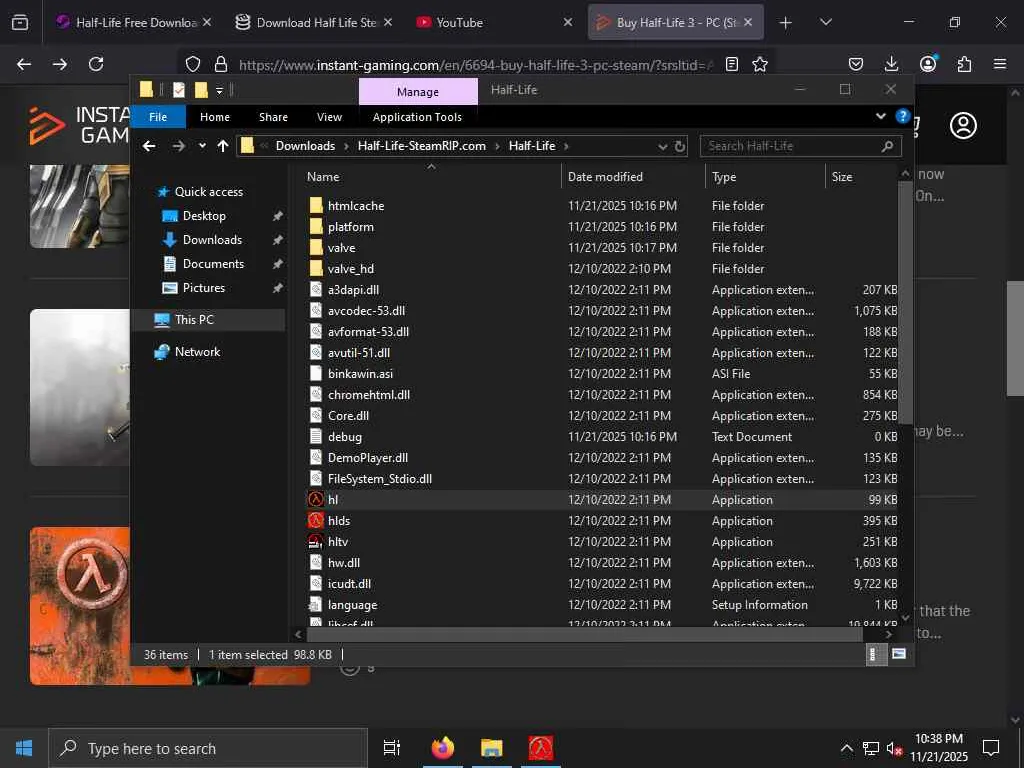Toggle Reader view icon in address bar
1024x768 pixels.
[x=732, y=64]
